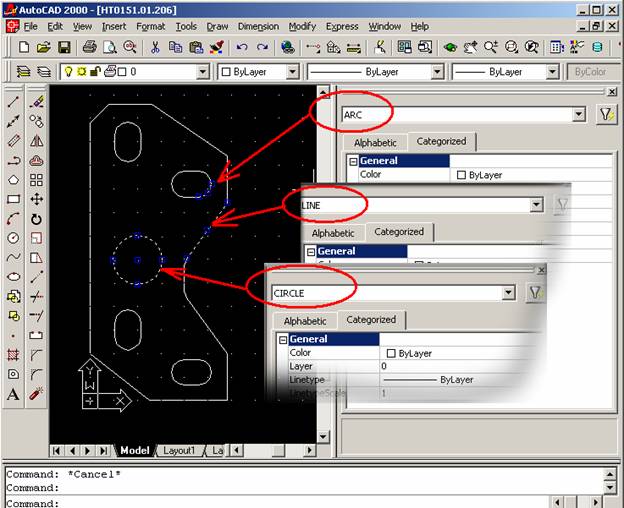The height and width of the screenshot is (508, 624).
Task: Open the Draw menu
Action: coord(217,27)
